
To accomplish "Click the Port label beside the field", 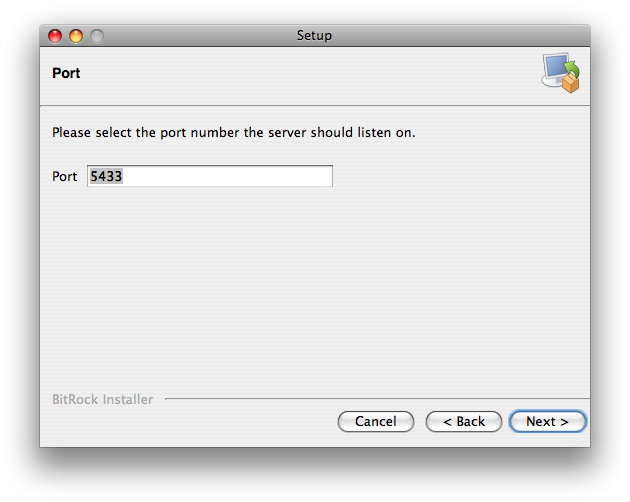I will (64, 177).
